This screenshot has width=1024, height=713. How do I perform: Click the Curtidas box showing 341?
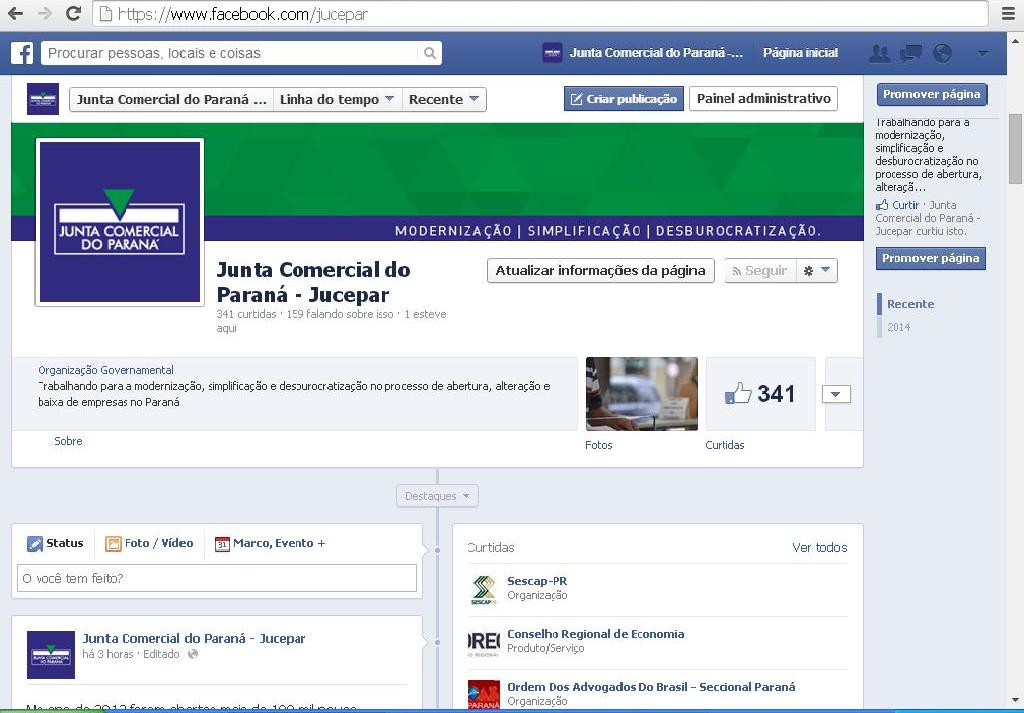760,394
